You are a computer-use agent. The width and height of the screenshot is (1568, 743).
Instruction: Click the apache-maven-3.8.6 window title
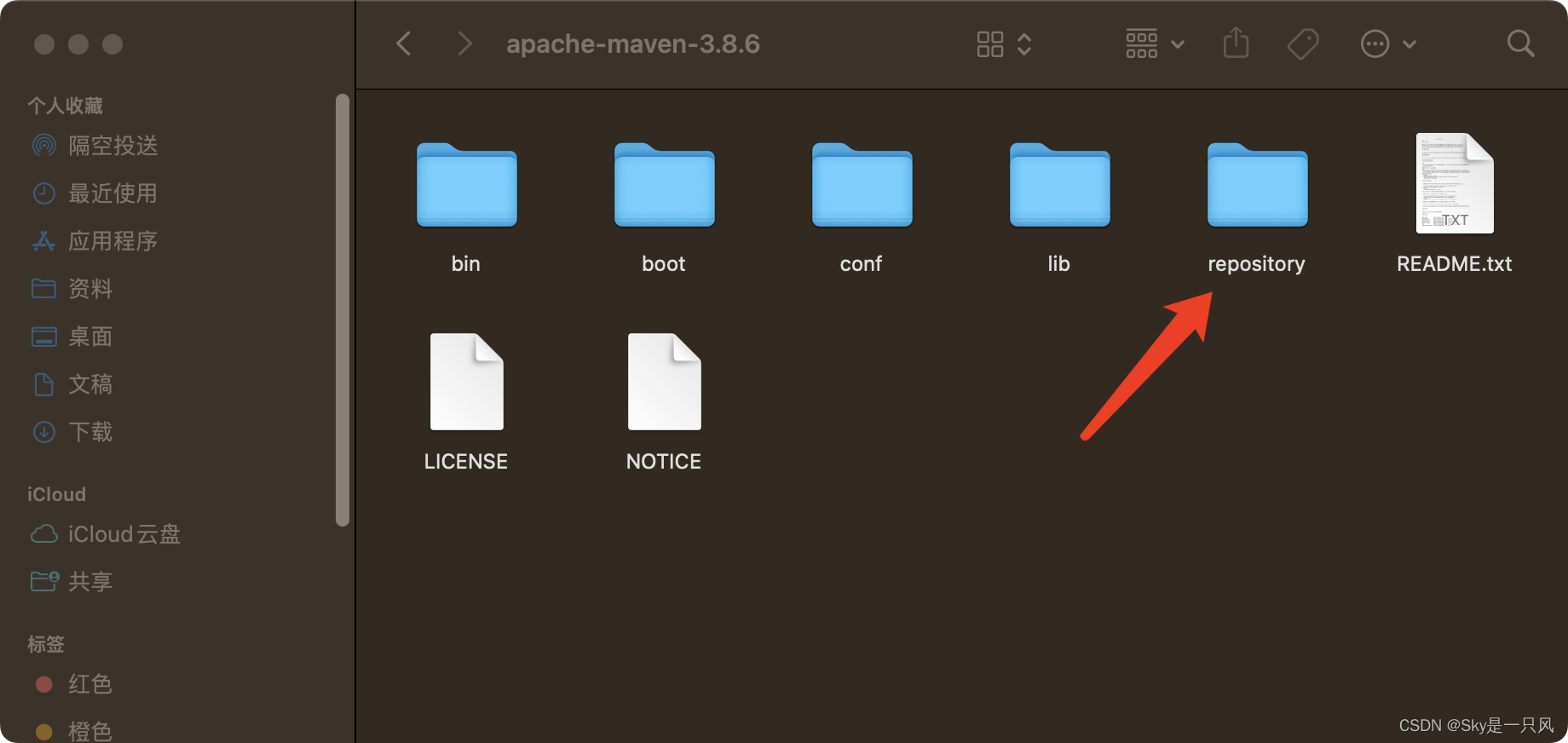(633, 43)
